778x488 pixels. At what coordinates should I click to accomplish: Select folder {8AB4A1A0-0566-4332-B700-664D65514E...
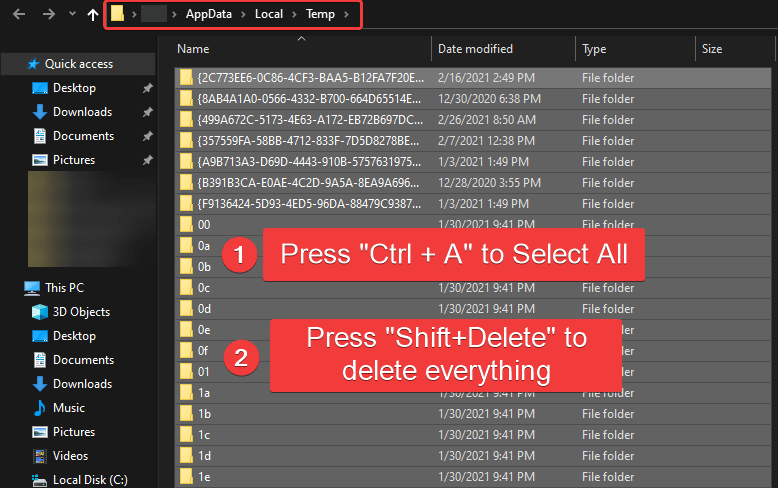[473, 99]
